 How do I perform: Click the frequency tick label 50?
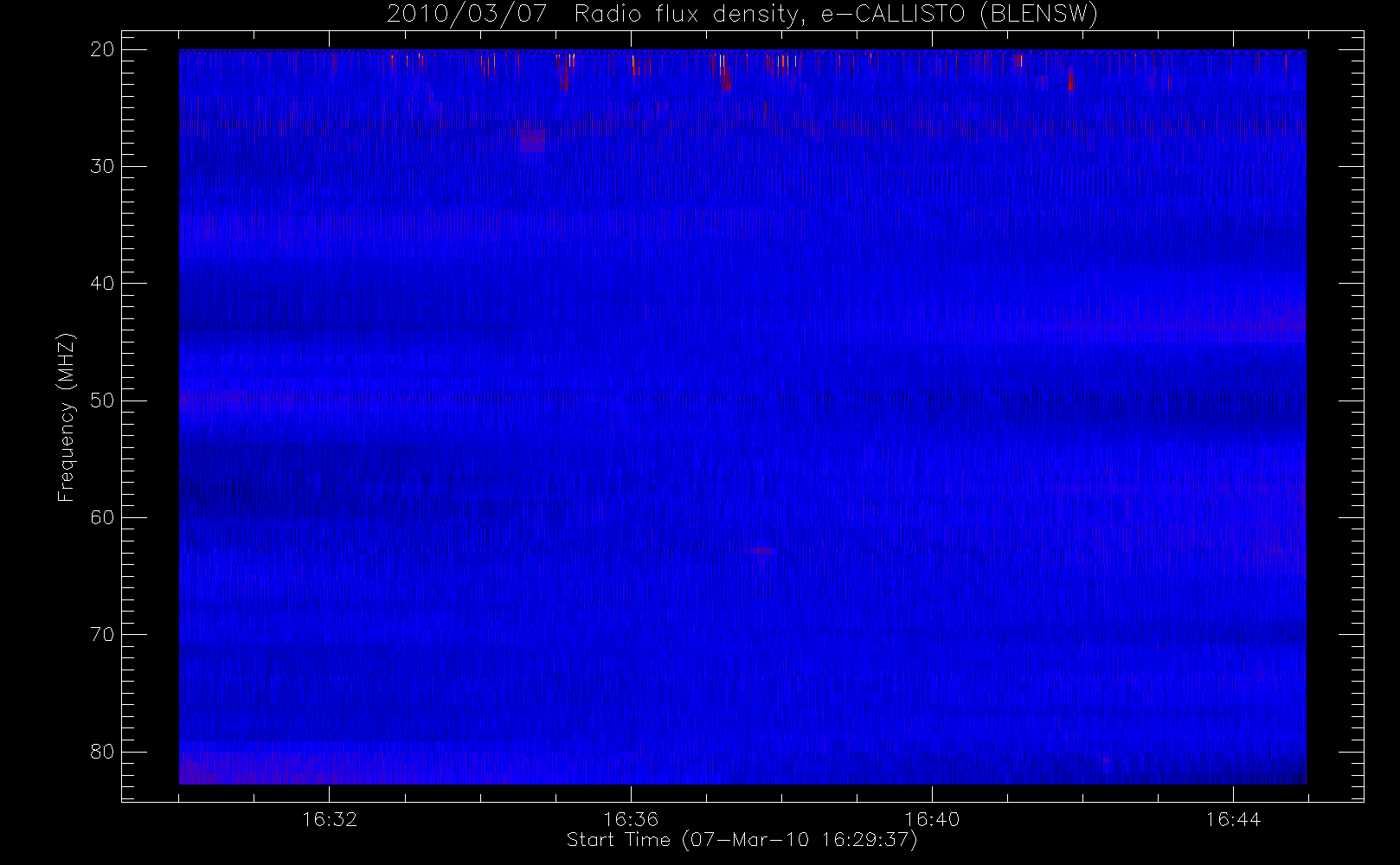pyautogui.click(x=103, y=400)
